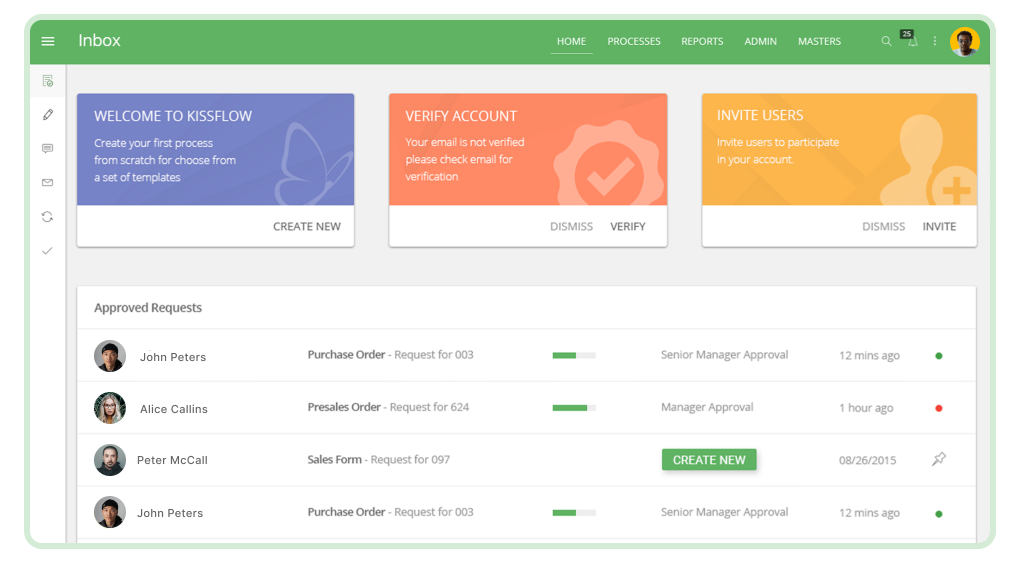Screen dimensions: 1020x564
Task: Click green status dot on last John Peters row
Action: (x=939, y=514)
